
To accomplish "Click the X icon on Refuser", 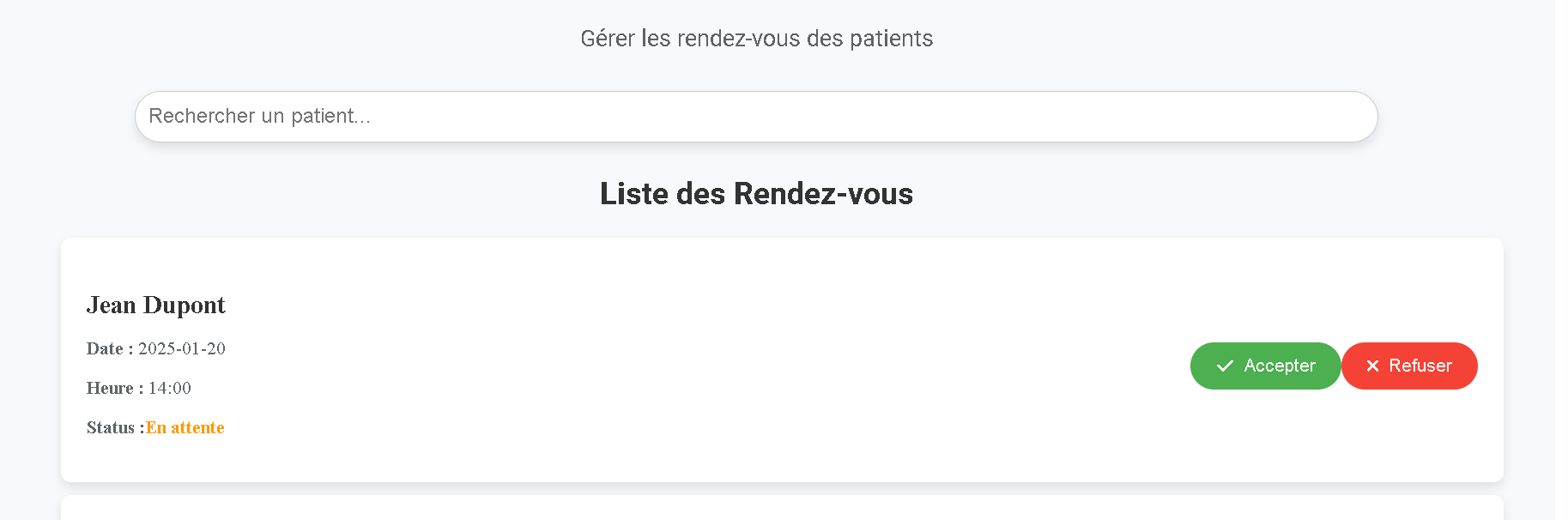I will click(x=1372, y=366).
